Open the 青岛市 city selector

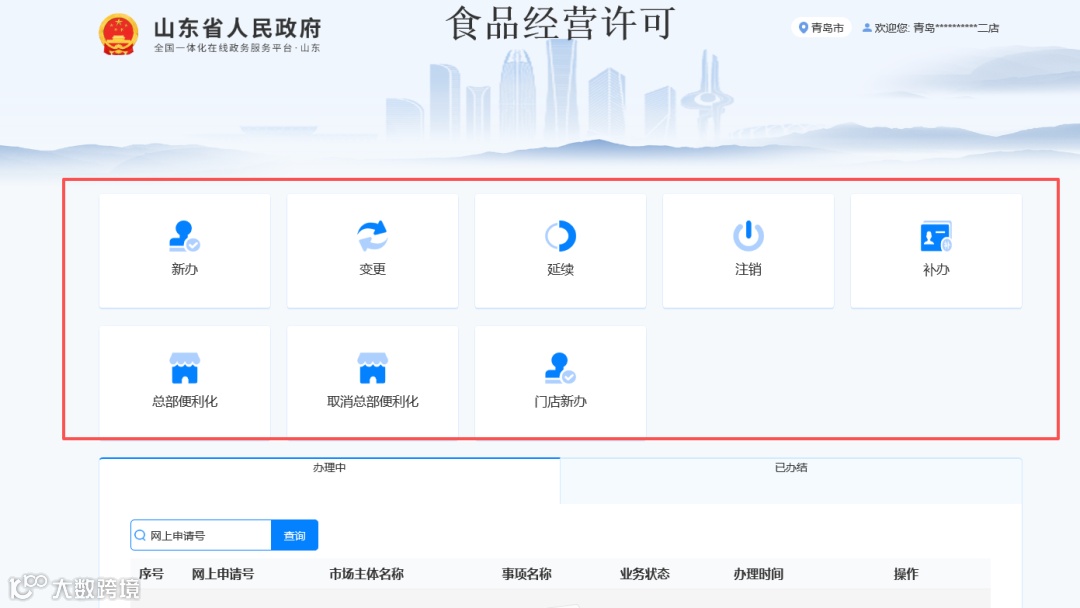click(824, 27)
